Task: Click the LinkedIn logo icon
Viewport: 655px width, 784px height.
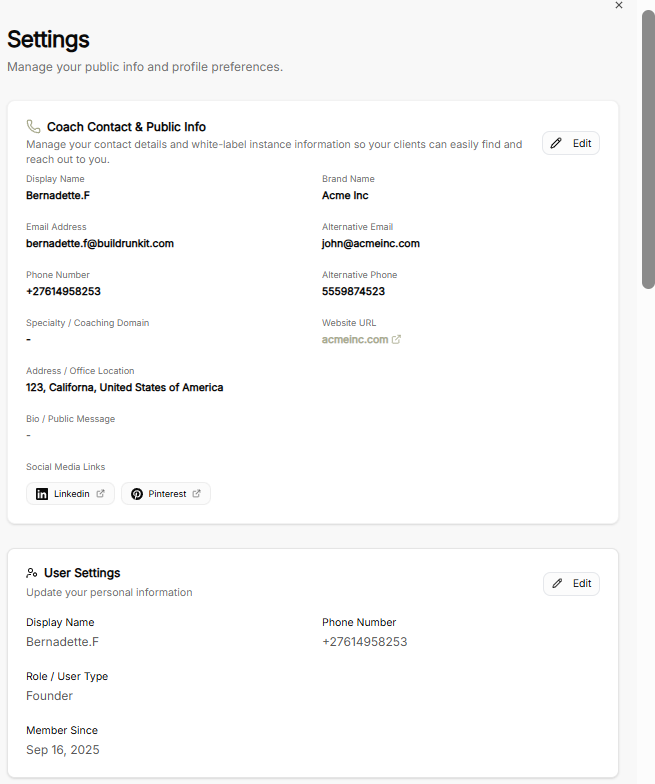Action: click(42, 494)
